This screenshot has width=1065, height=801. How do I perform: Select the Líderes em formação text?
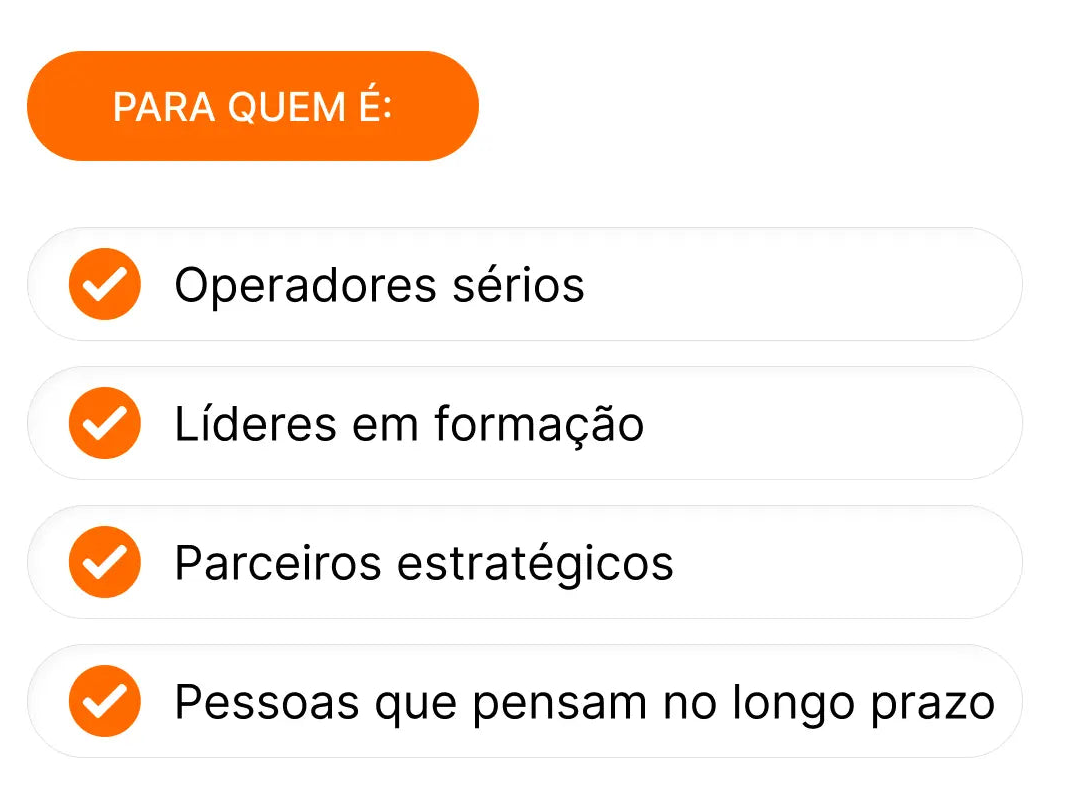tap(409, 424)
